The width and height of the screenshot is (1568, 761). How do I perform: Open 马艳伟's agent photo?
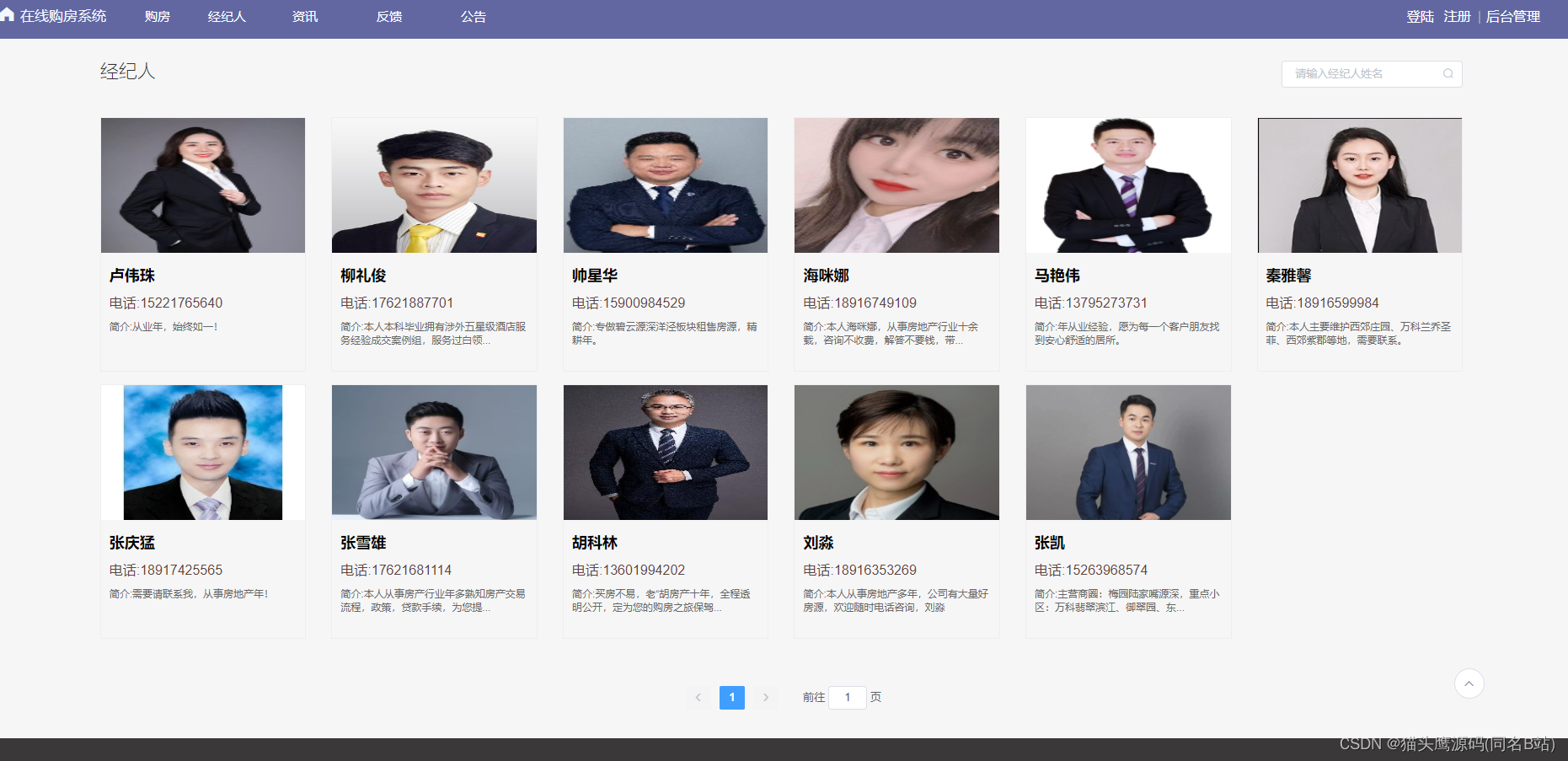[x=1128, y=185]
